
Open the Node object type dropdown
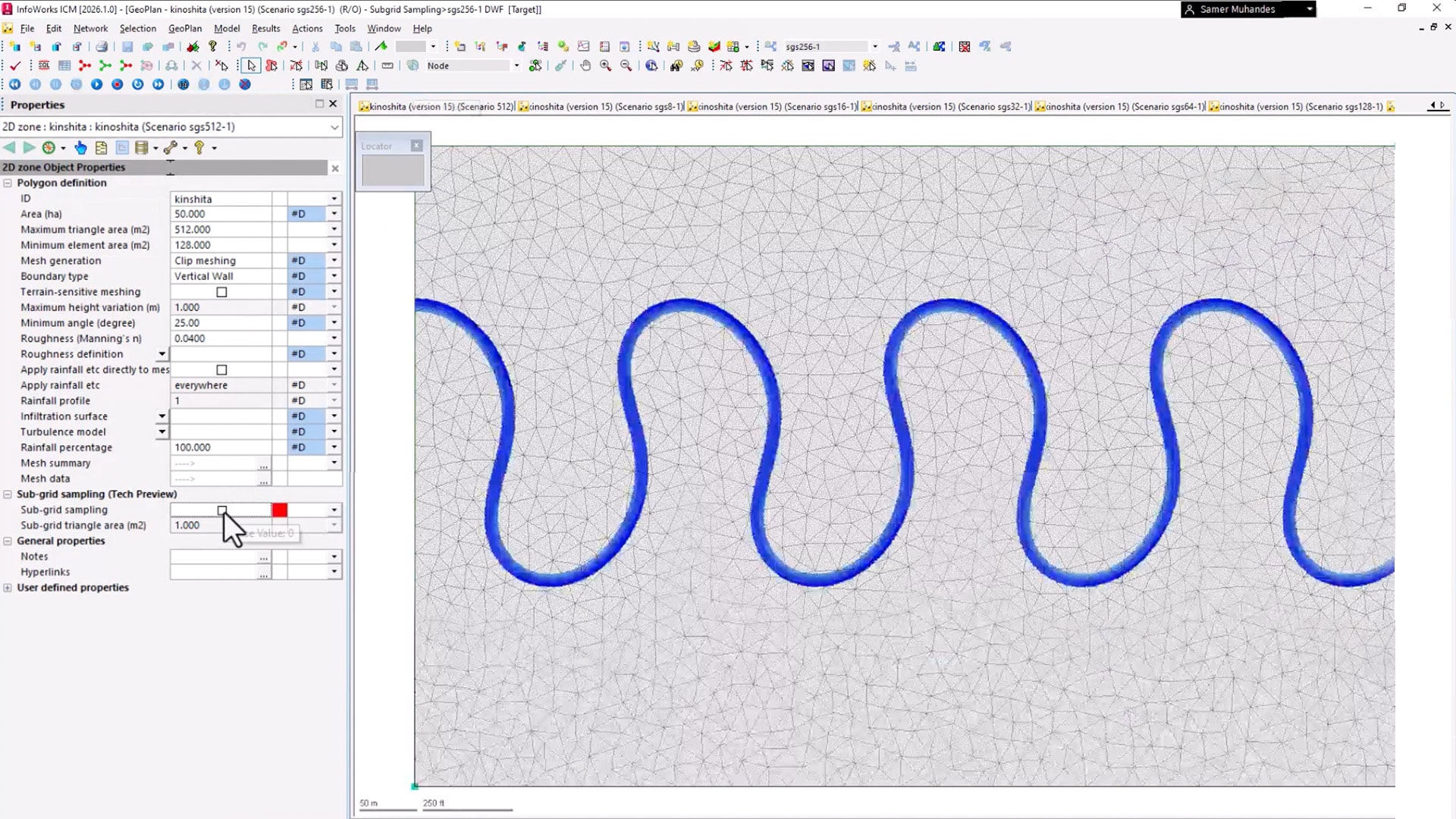point(516,66)
